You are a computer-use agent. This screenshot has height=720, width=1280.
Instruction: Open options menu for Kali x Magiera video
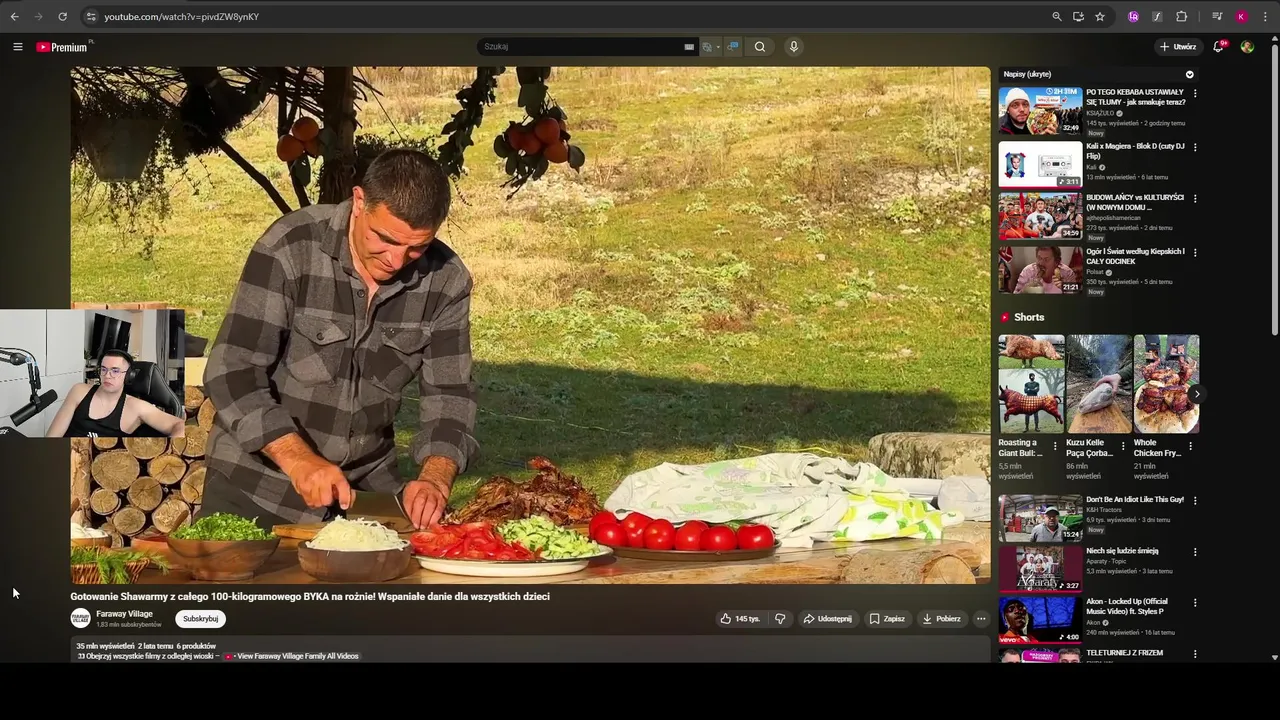pyautogui.click(x=1195, y=147)
